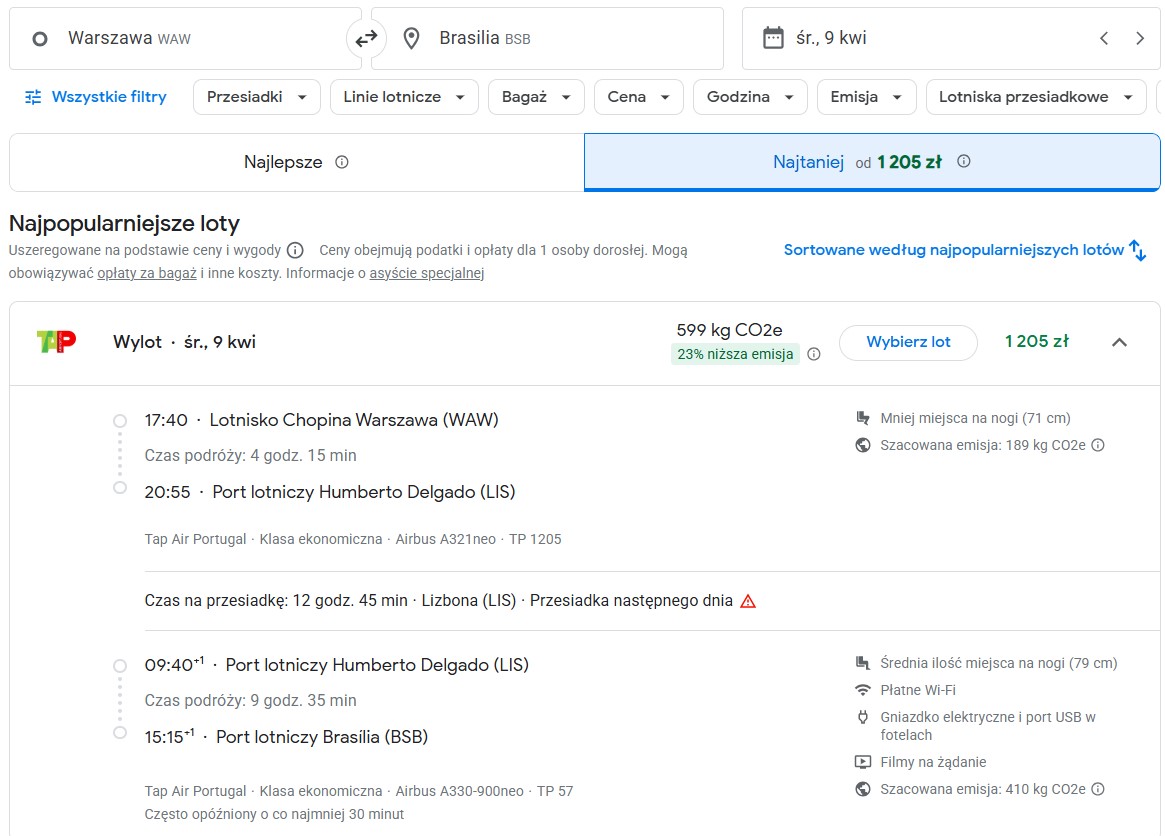This screenshot has width=1165, height=836.
Task: Open Wszystkie filtry panel
Action: 96,97
